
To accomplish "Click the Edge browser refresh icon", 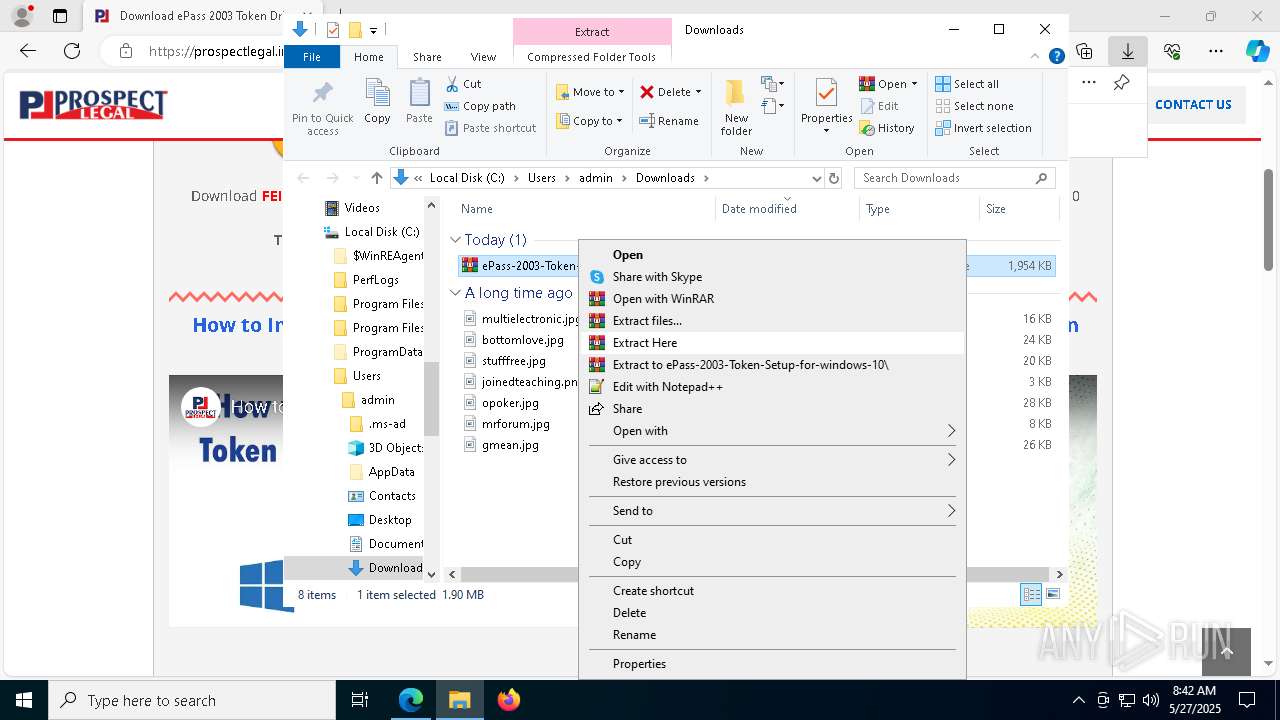I will pos(71,51).
